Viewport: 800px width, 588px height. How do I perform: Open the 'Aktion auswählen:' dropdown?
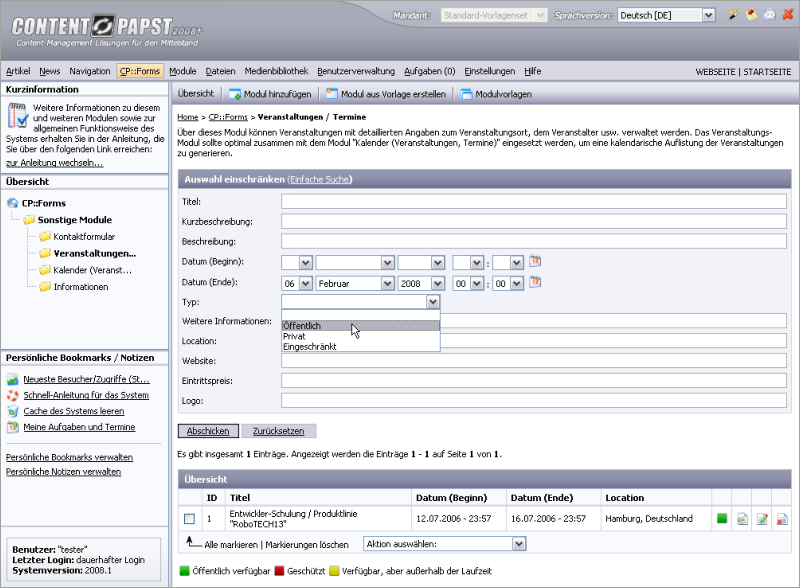pos(444,544)
